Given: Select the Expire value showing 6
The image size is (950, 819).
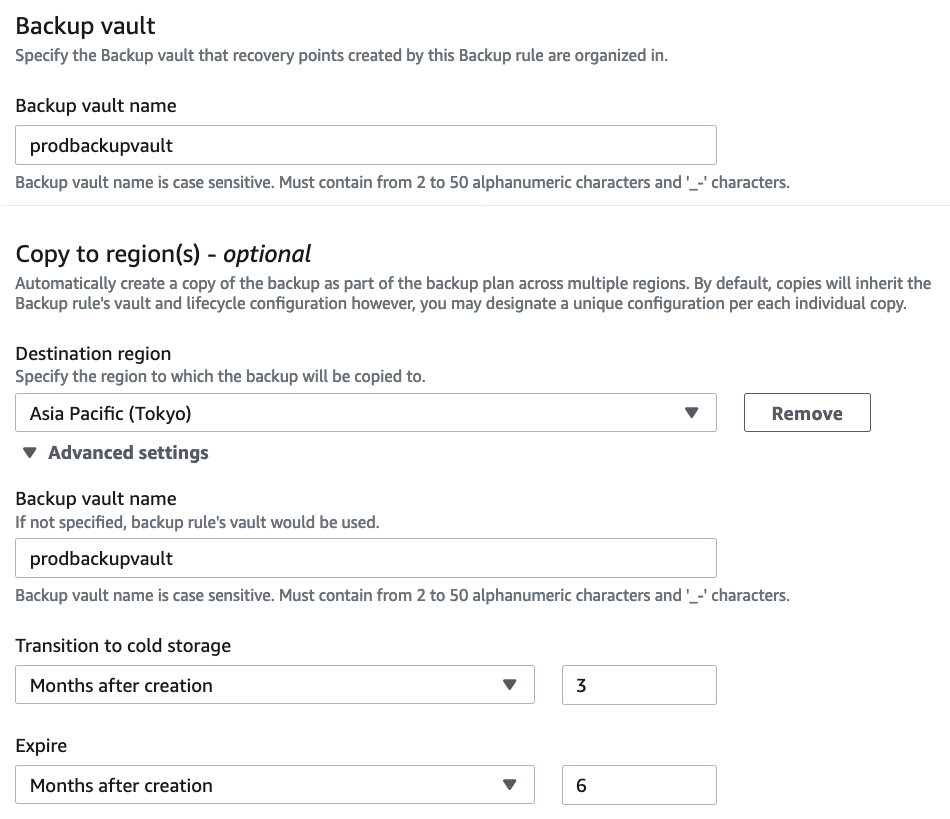Looking at the screenshot, I should 639,785.
